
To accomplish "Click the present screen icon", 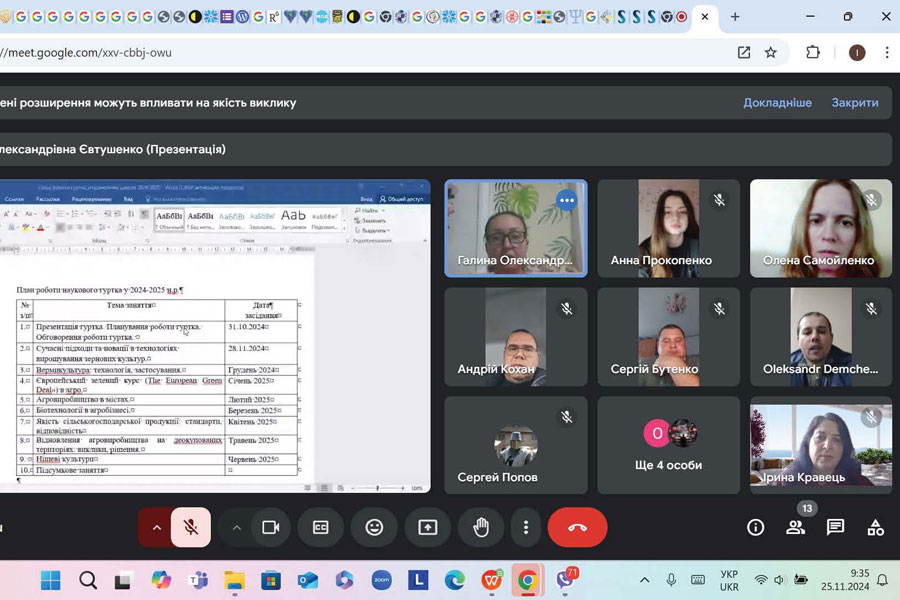I will [x=428, y=528].
